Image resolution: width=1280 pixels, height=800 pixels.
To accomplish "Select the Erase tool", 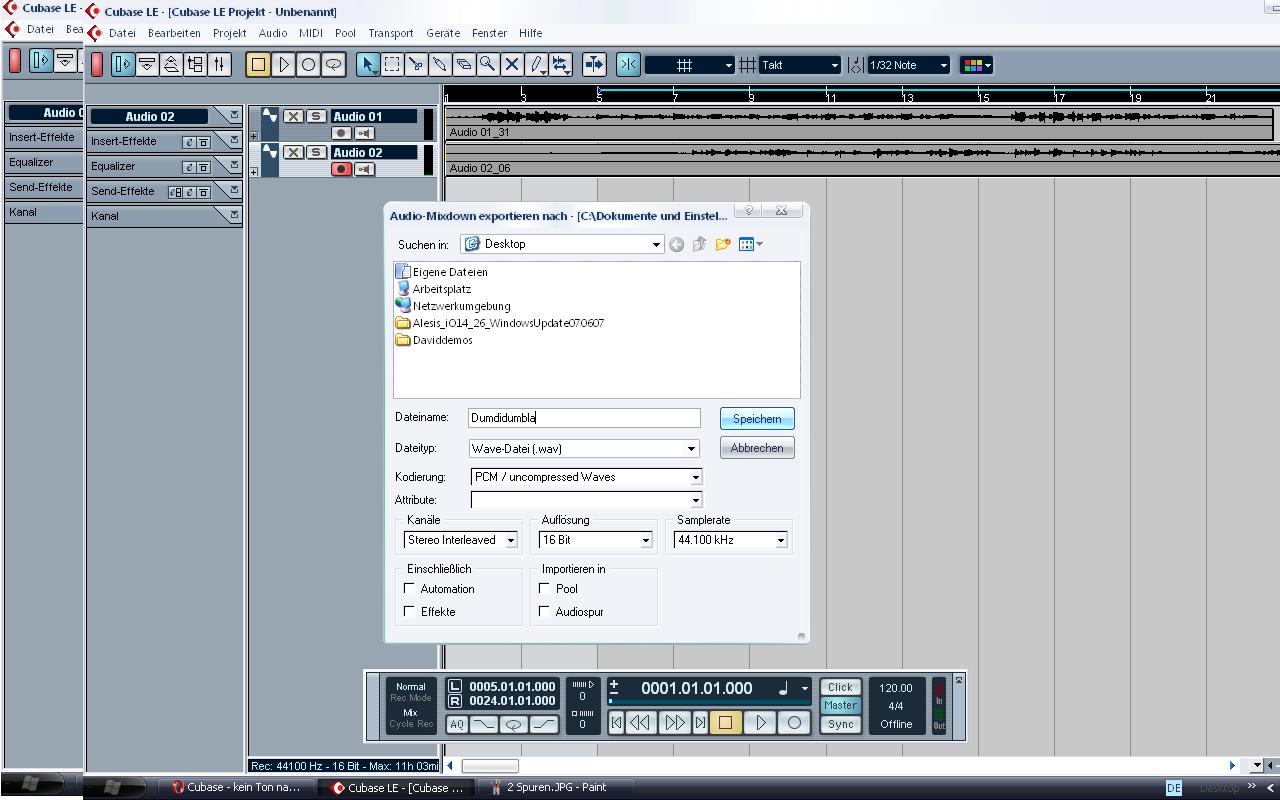I will (464, 65).
